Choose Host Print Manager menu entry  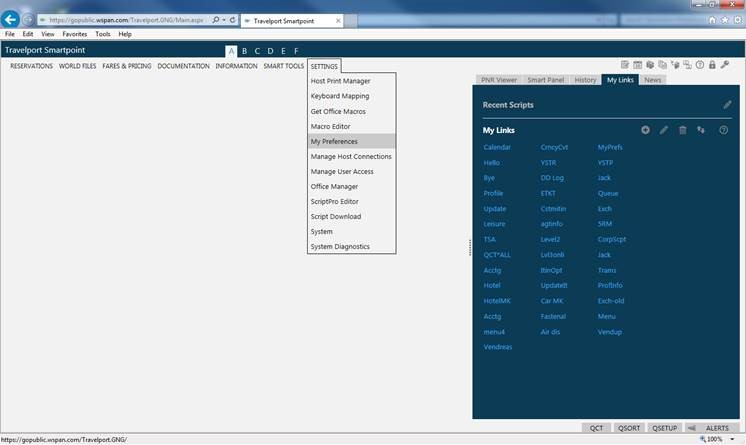click(x=351, y=81)
